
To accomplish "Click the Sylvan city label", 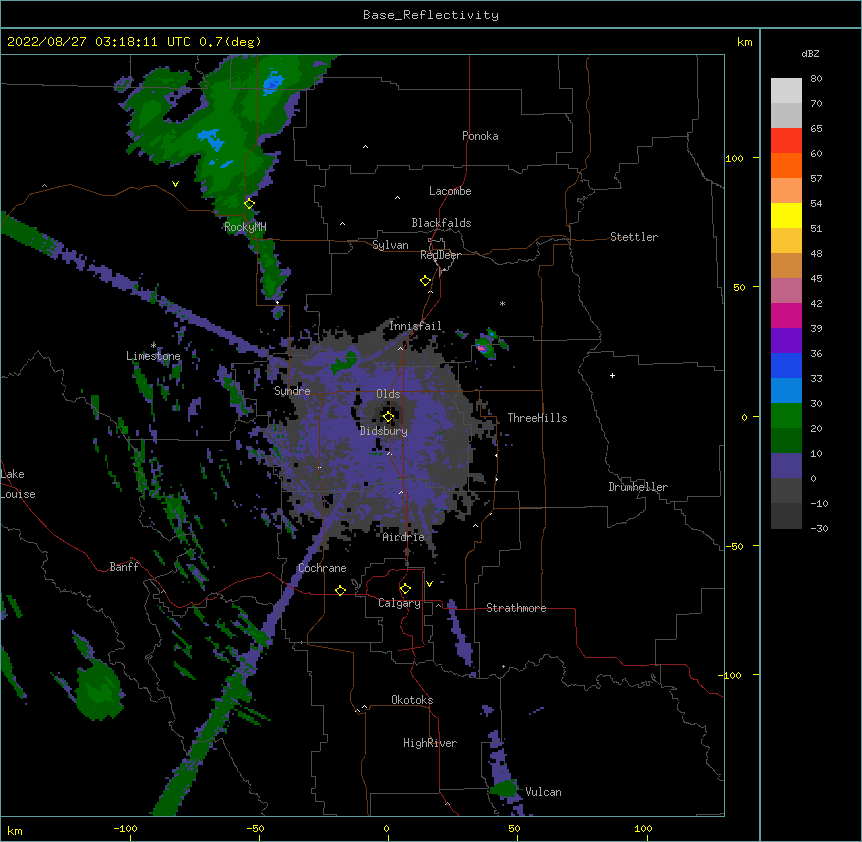I will 390,245.
